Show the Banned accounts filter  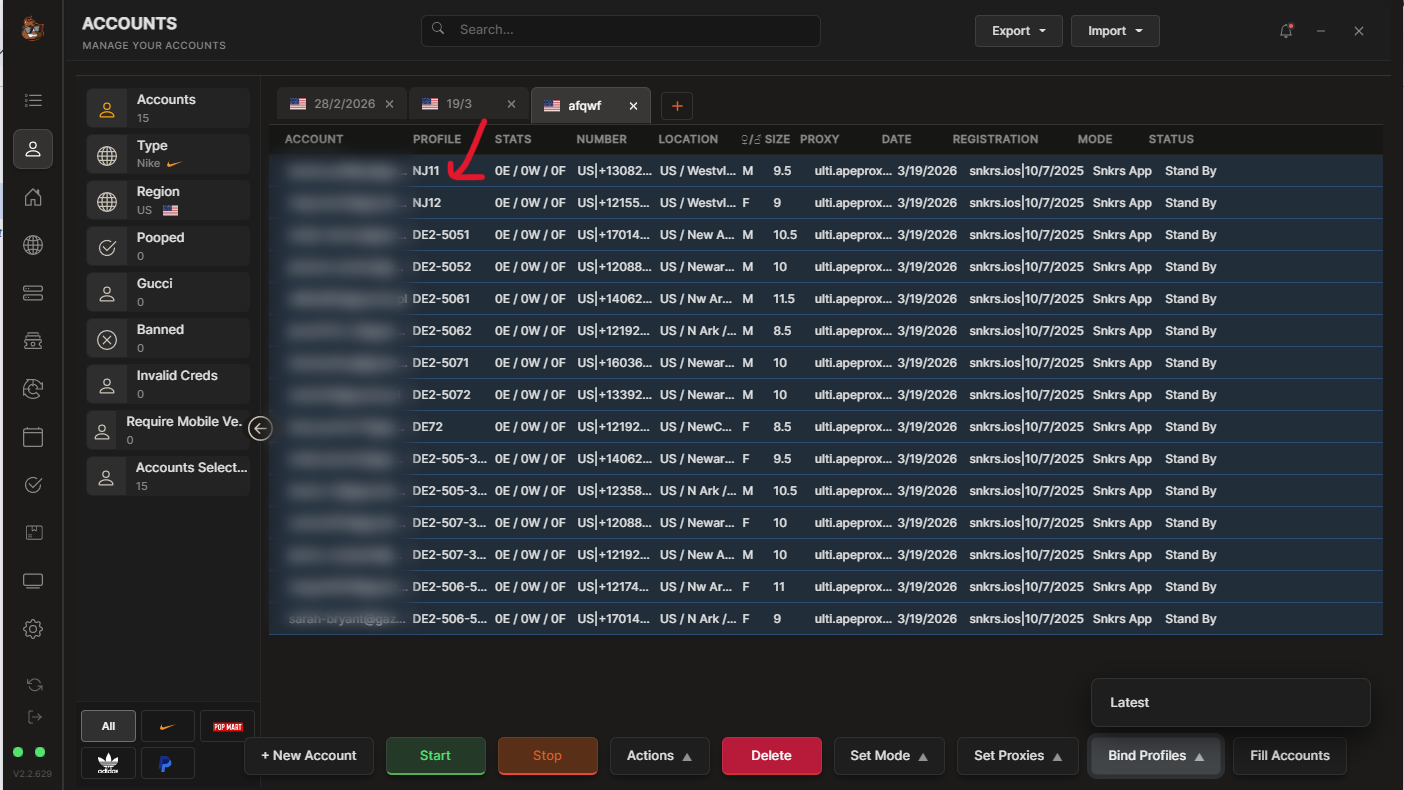tap(167, 338)
